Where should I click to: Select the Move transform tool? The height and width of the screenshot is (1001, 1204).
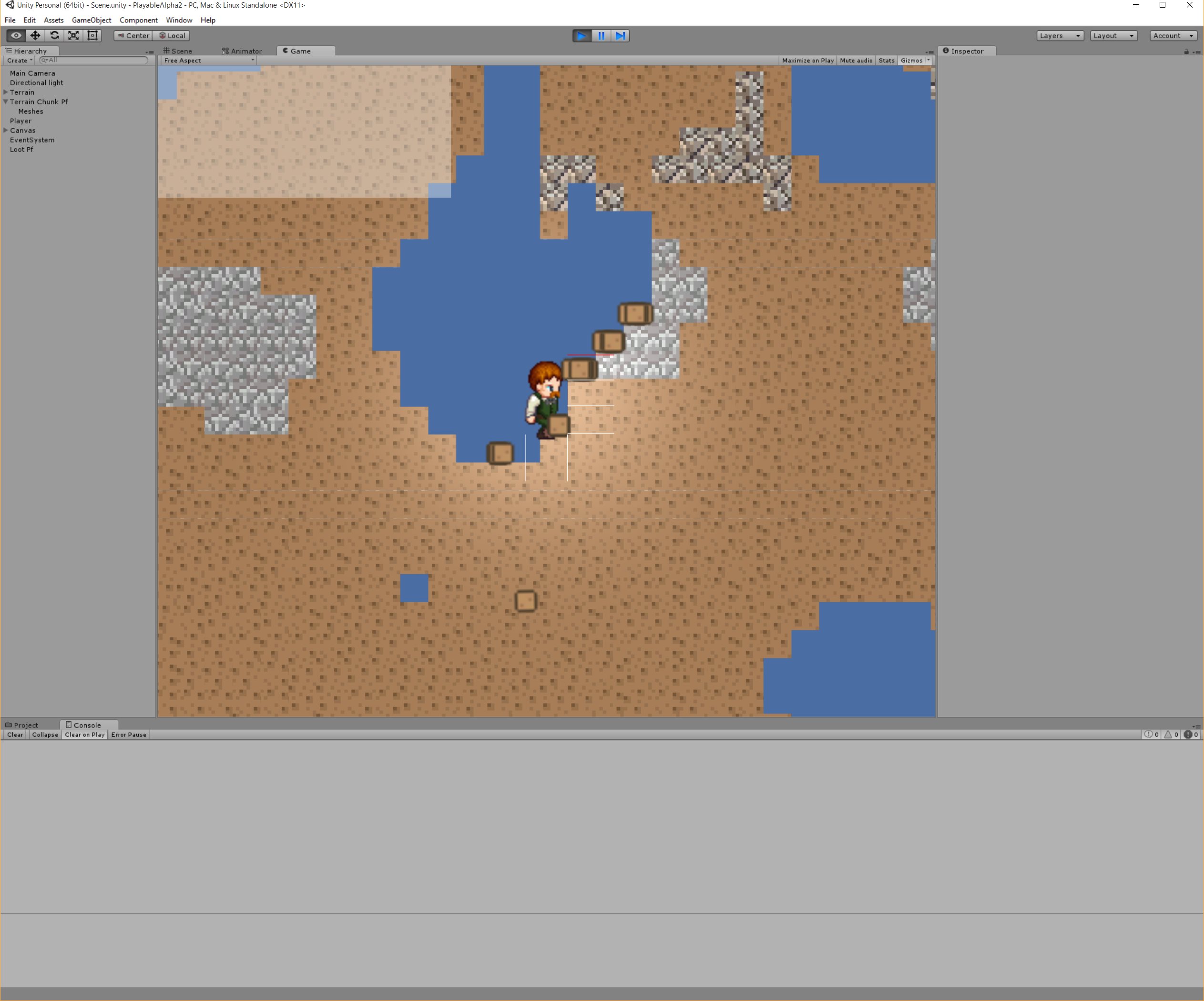35,36
